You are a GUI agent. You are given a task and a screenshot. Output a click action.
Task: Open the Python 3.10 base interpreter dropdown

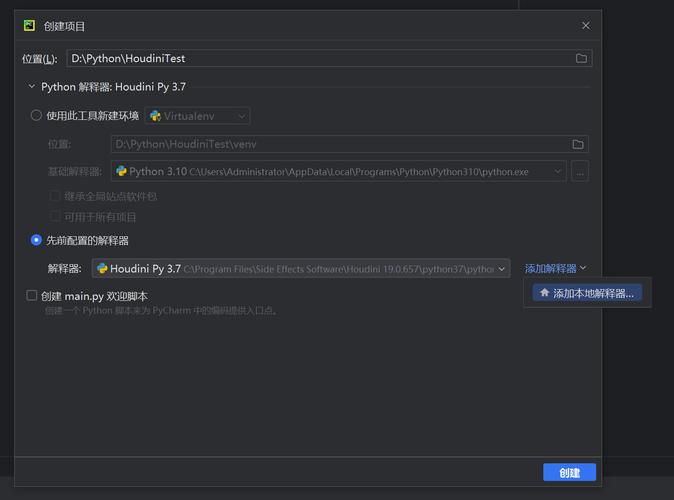point(338,172)
